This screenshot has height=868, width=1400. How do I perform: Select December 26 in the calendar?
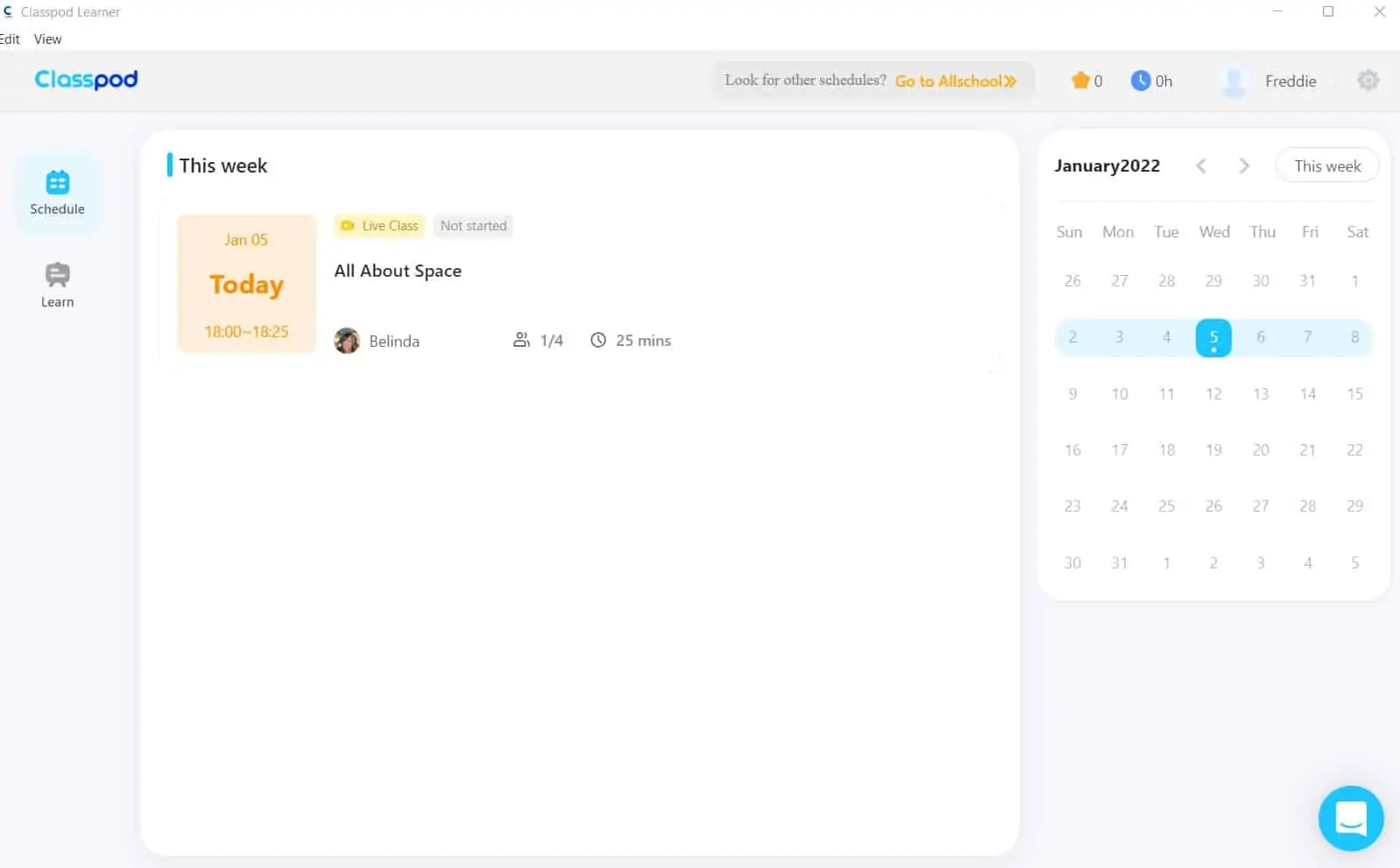point(1072,281)
